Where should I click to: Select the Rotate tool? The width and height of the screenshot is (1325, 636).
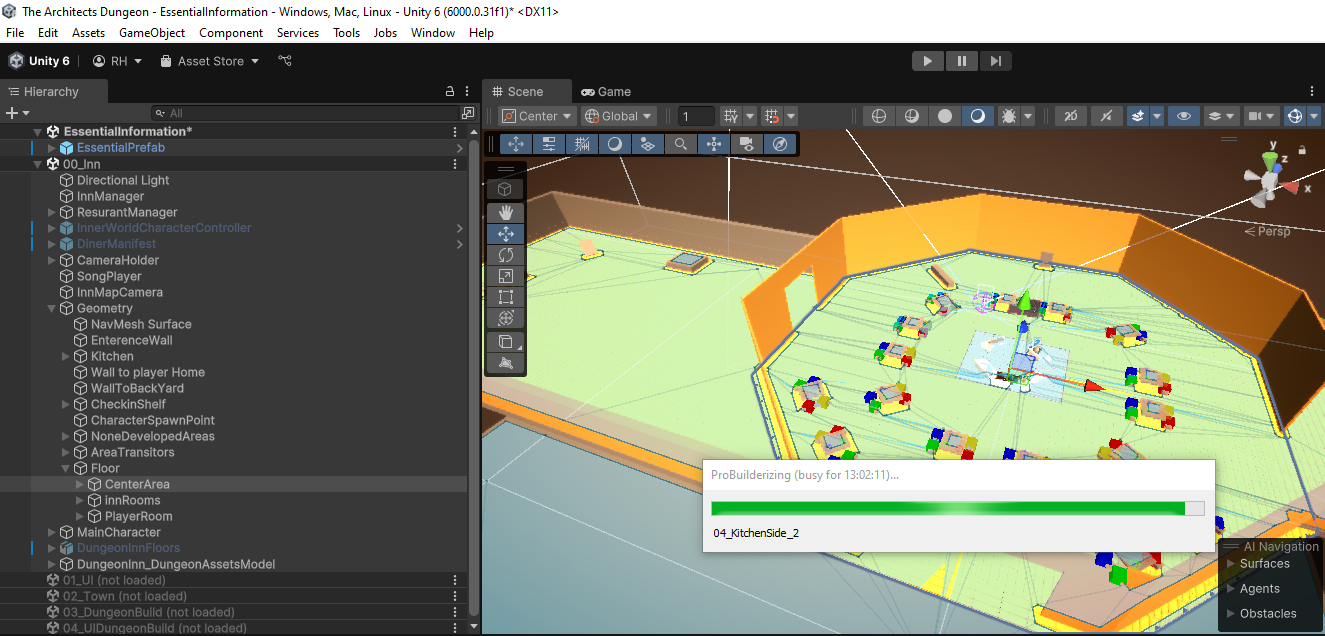click(x=506, y=255)
